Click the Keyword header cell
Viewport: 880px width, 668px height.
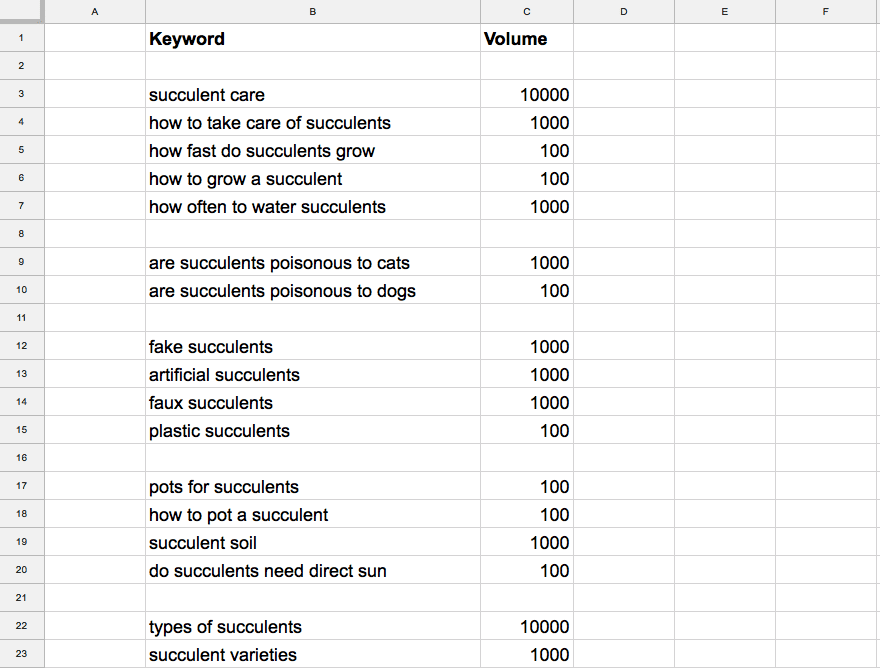312,38
